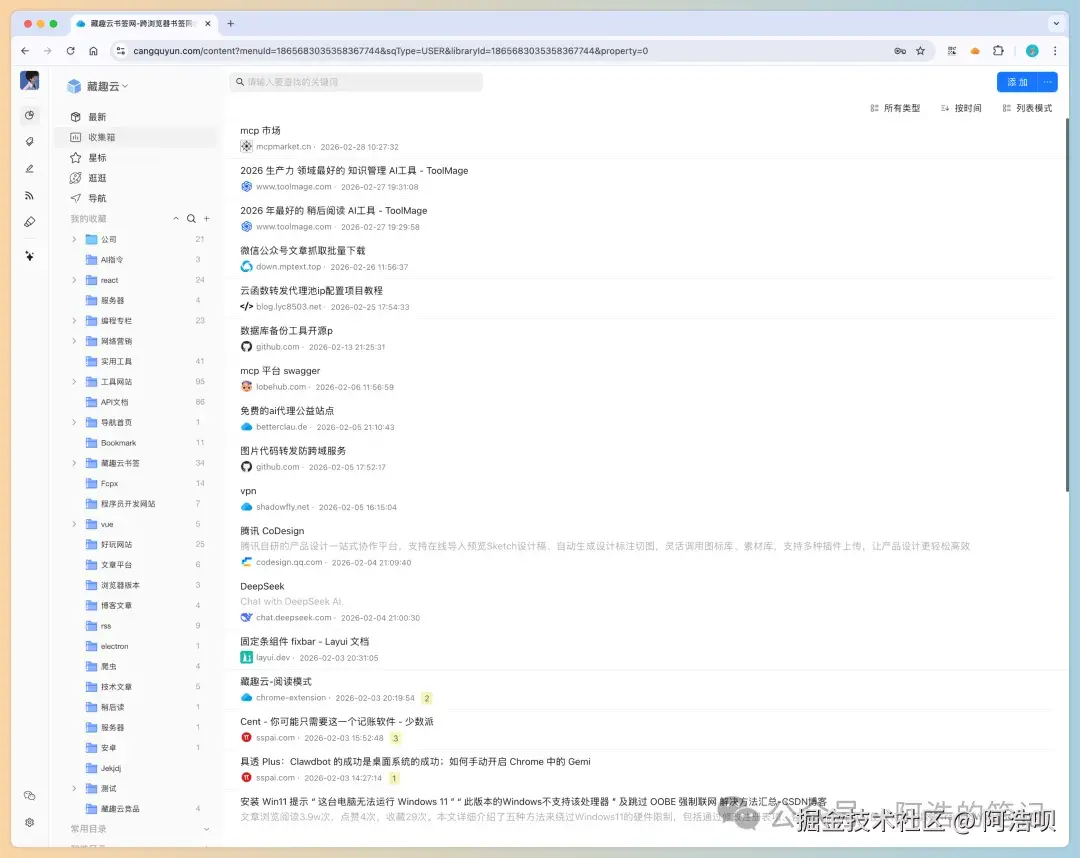Viewport: 1080px width, 858px height.
Task: Click the password key icon in address bar
Action: [x=900, y=50]
